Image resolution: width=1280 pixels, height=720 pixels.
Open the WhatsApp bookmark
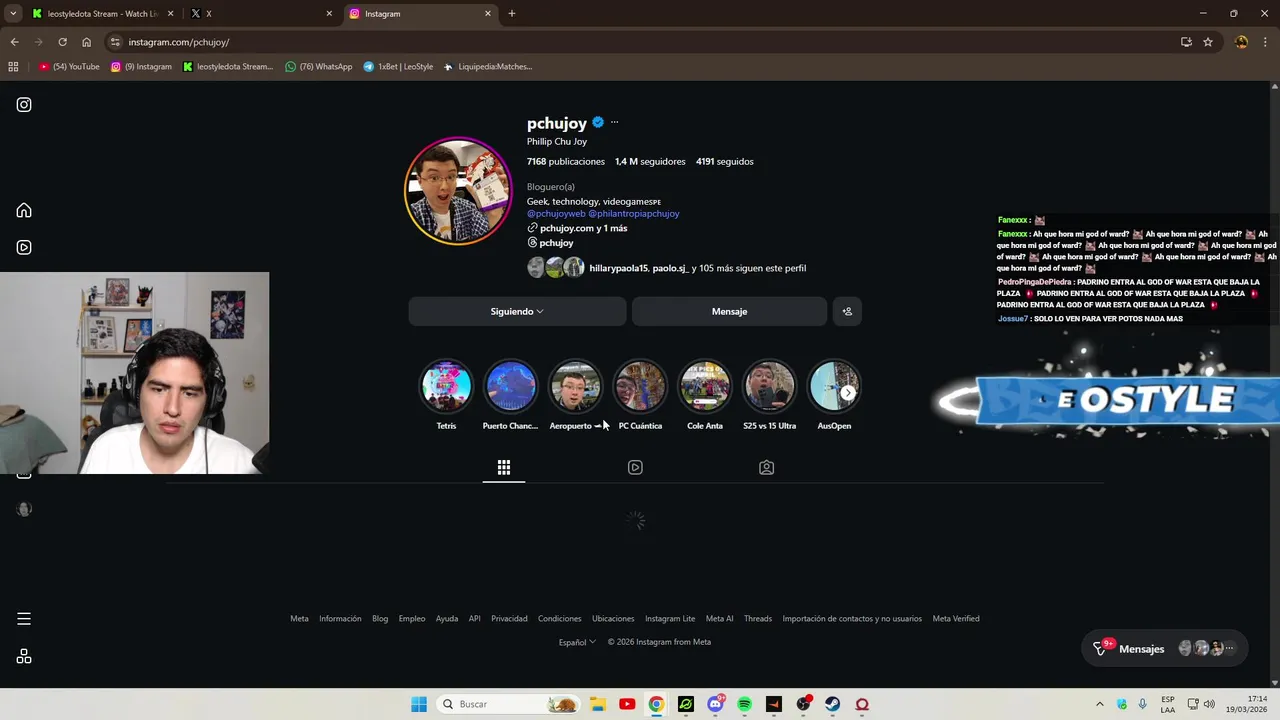tap(319, 67)
